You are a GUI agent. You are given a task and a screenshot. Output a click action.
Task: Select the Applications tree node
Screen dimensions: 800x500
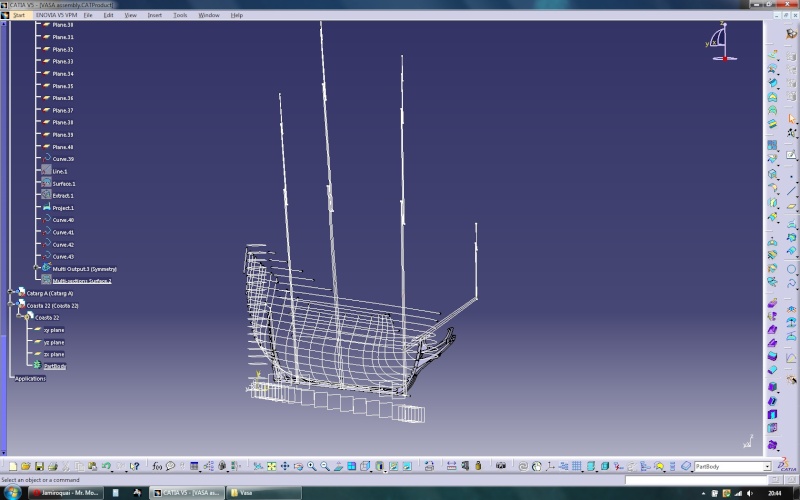[30, 379]
